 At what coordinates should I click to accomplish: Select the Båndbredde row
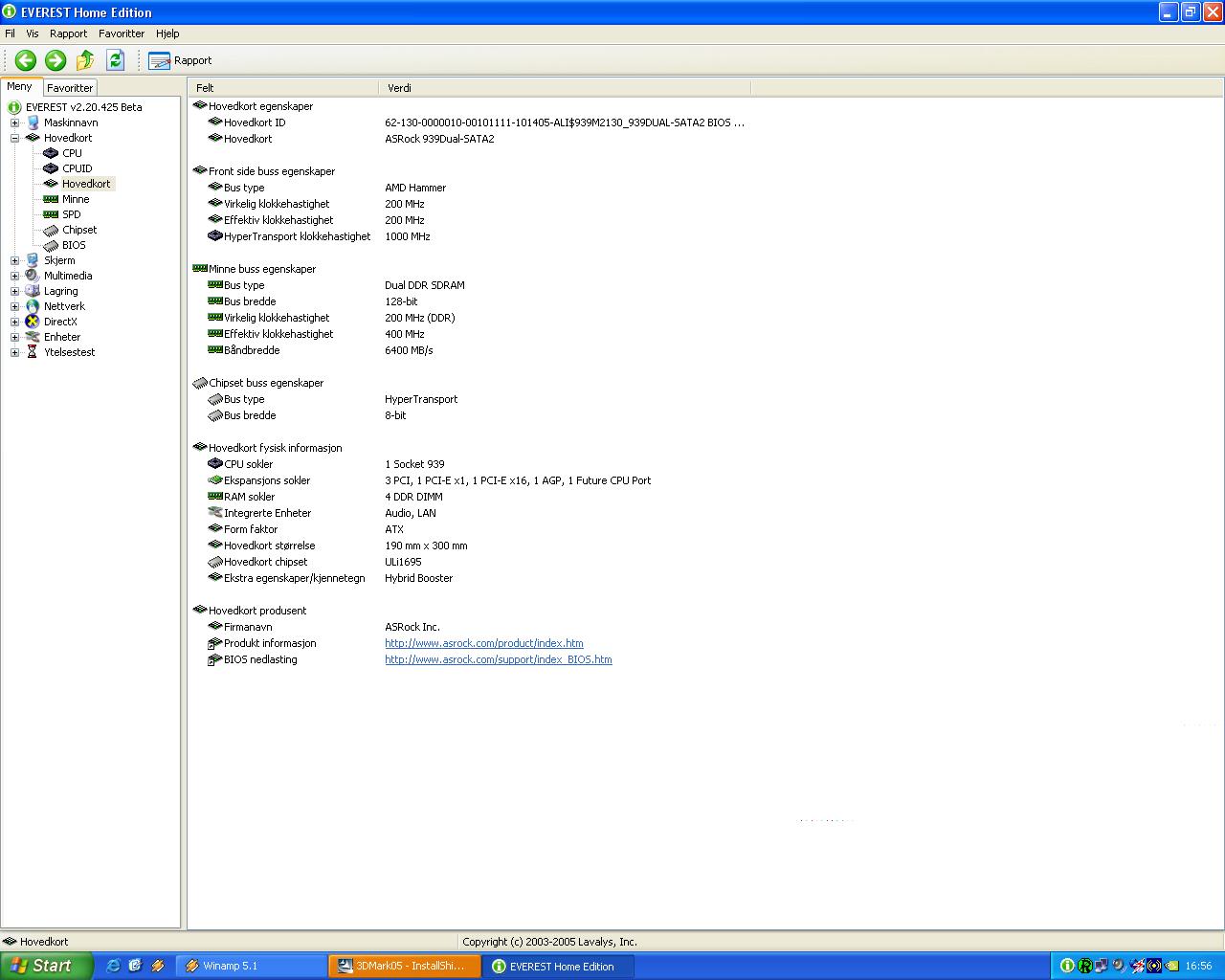(x=469, y=350)
